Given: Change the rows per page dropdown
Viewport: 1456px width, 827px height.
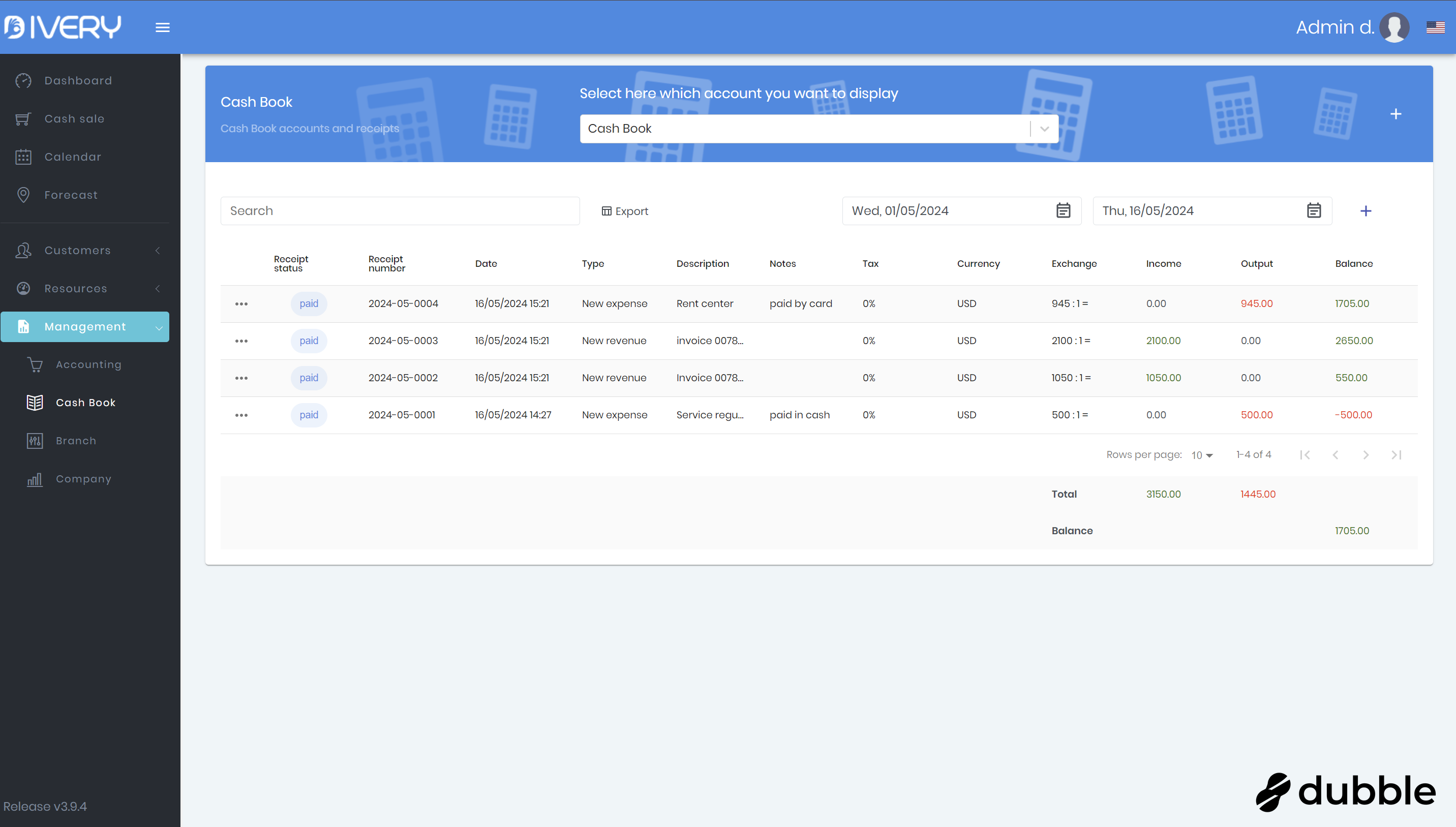Looking at the screenshot, I should pyautogui.click(x=1201, y=455).
